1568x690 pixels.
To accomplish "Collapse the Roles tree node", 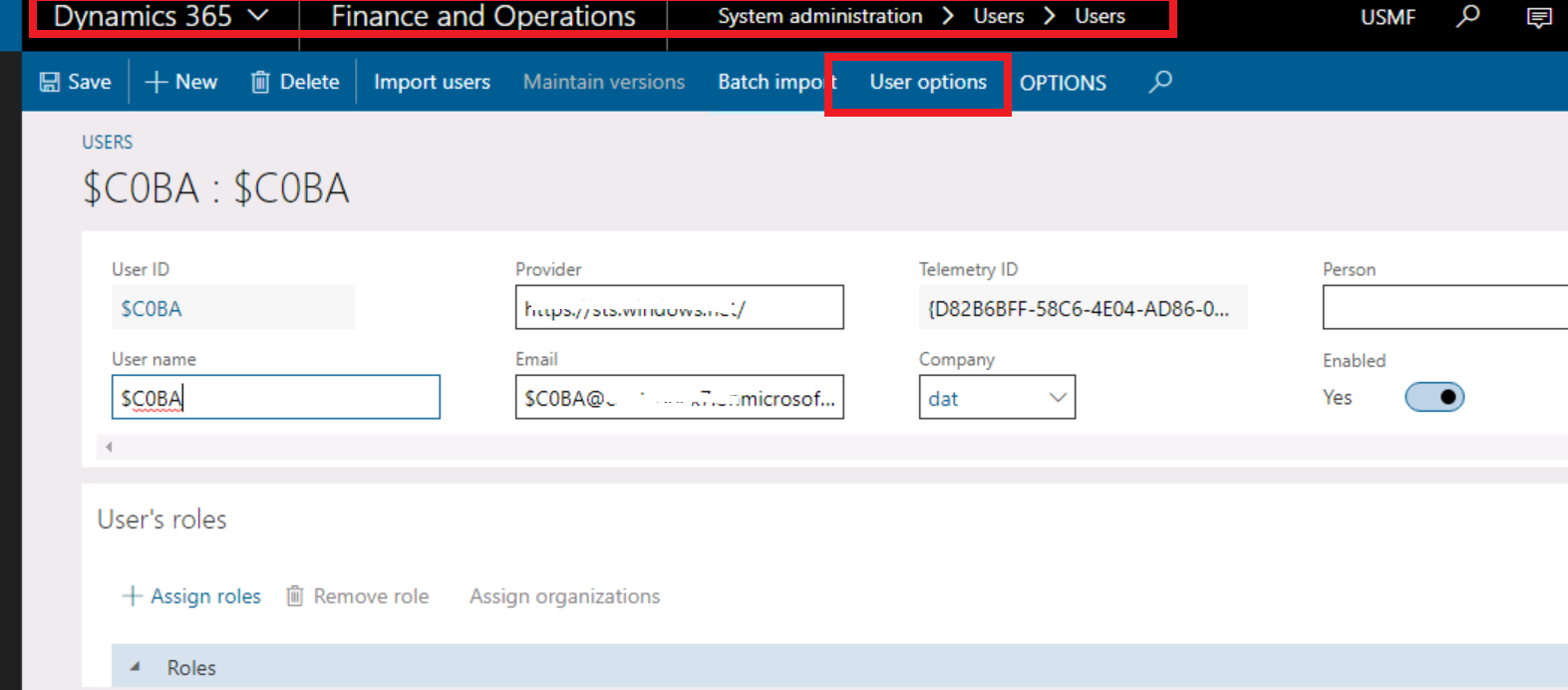I will [135, 667].
